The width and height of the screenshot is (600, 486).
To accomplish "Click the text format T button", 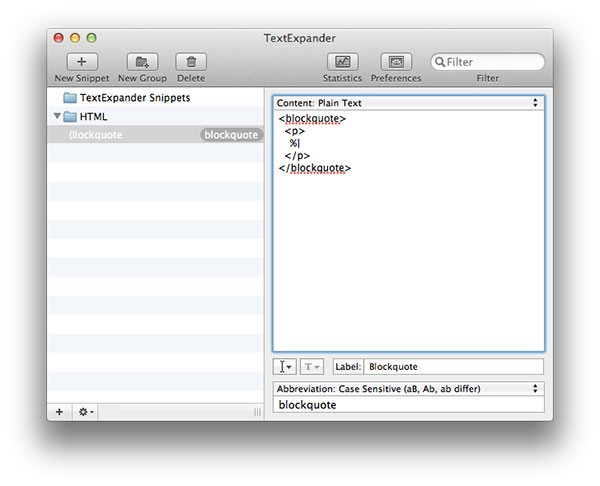I will 311,367.
